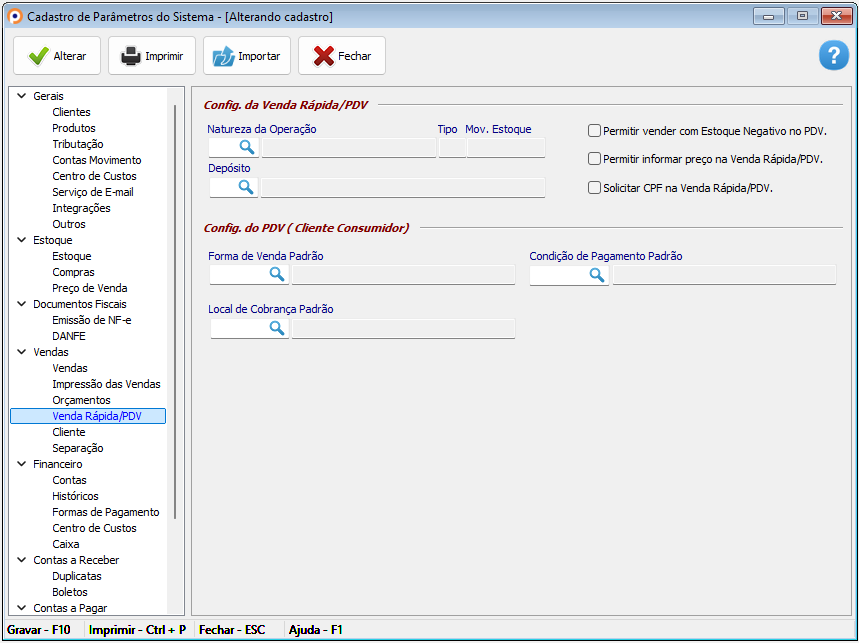Click magnifier search icon for Natureza da Operação
Viewport: 859px width, 643px height.
246,148
